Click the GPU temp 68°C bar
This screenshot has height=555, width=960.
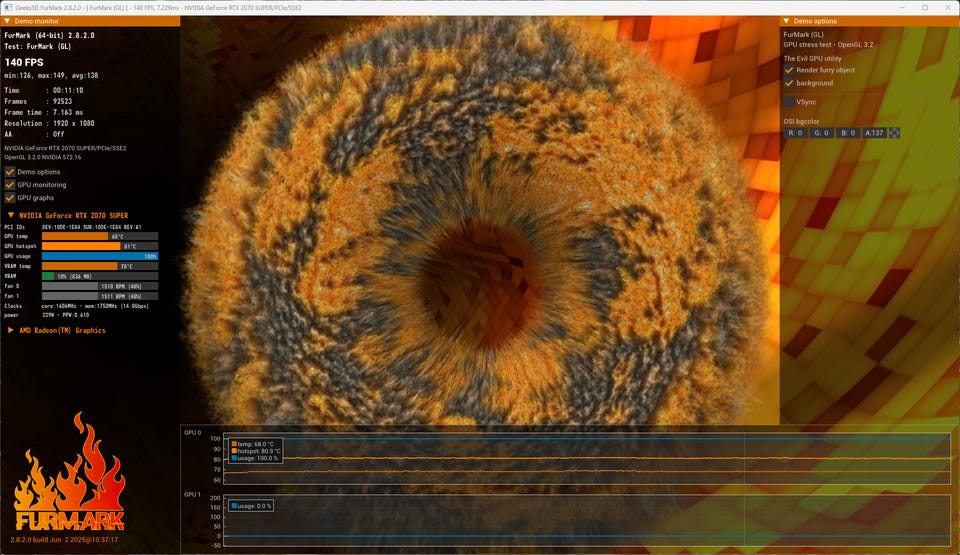click(x=100, y=236)
